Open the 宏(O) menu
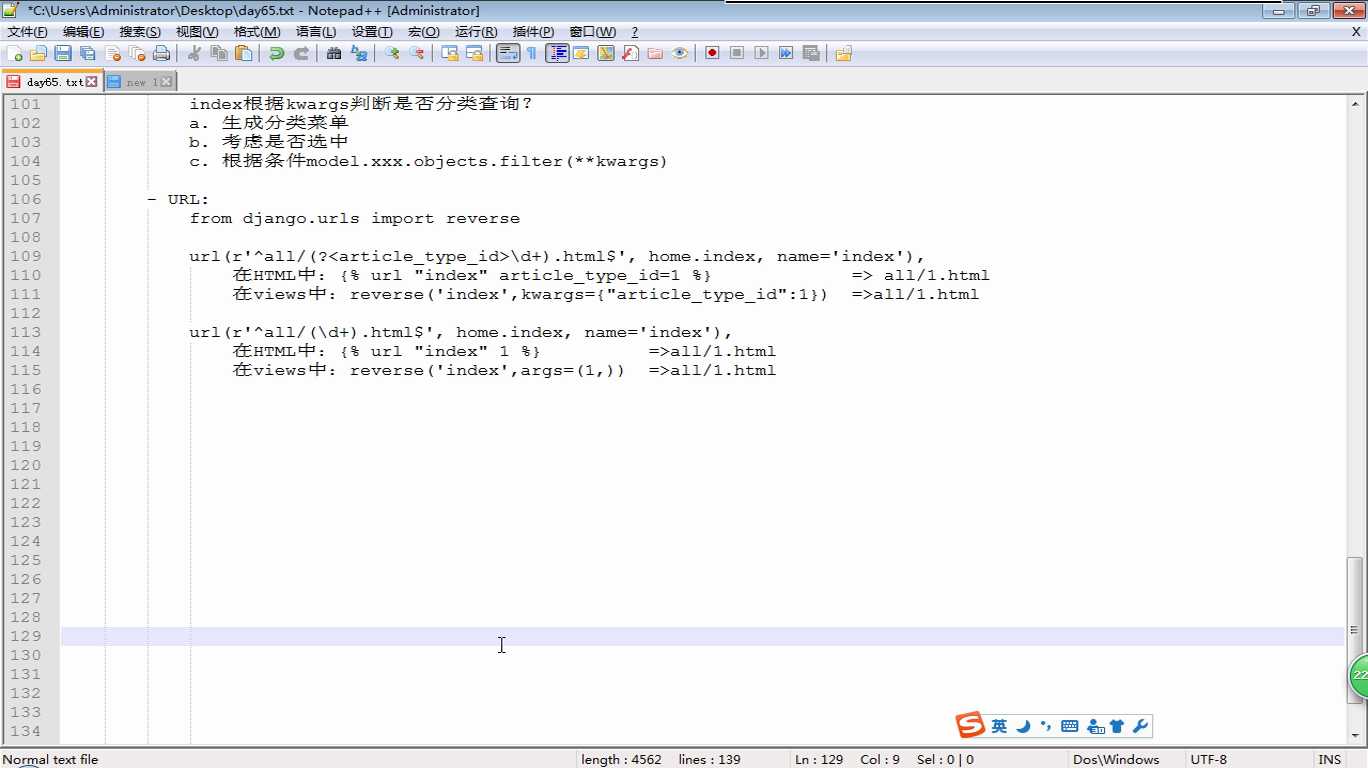Screen dimensions: 1368x768 pos(424,32)
